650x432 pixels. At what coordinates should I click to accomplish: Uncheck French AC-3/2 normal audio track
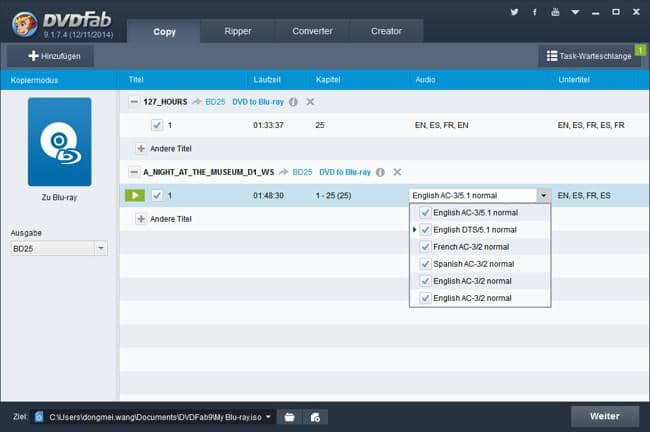[425, 247]
